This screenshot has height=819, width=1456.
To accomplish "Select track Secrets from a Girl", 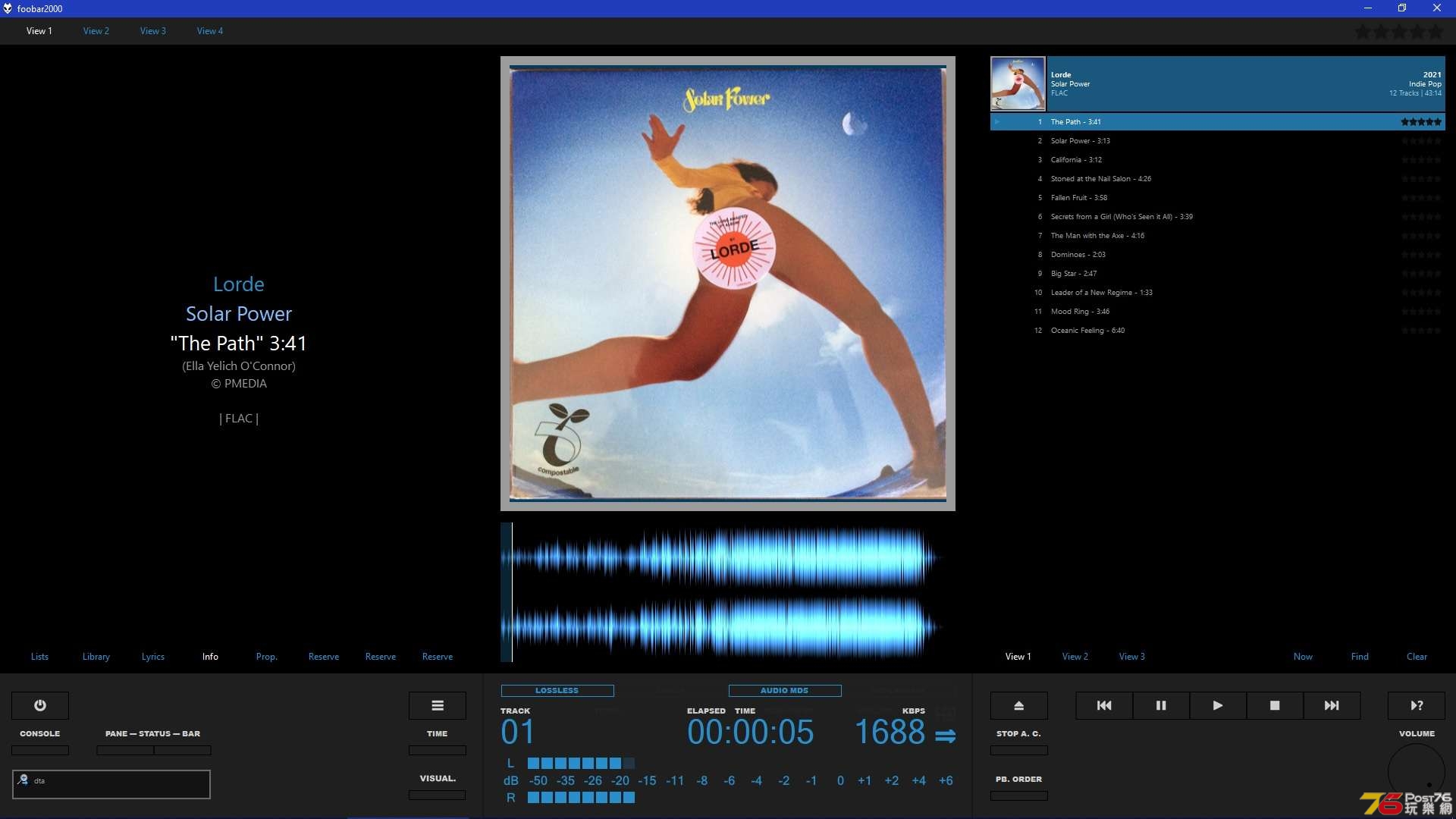I will (1218, 217).
